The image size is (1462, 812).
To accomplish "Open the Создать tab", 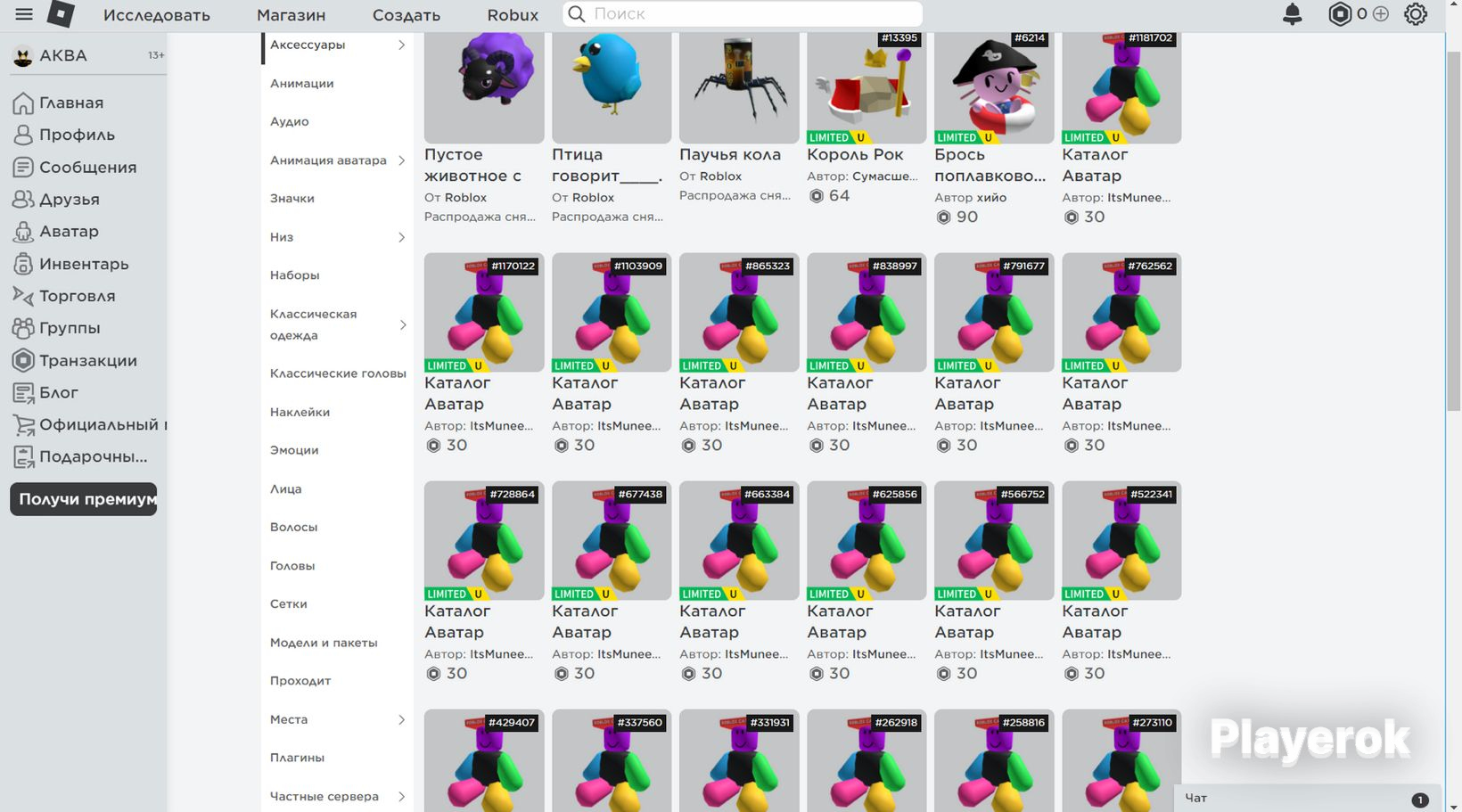I will click(407, 15).
